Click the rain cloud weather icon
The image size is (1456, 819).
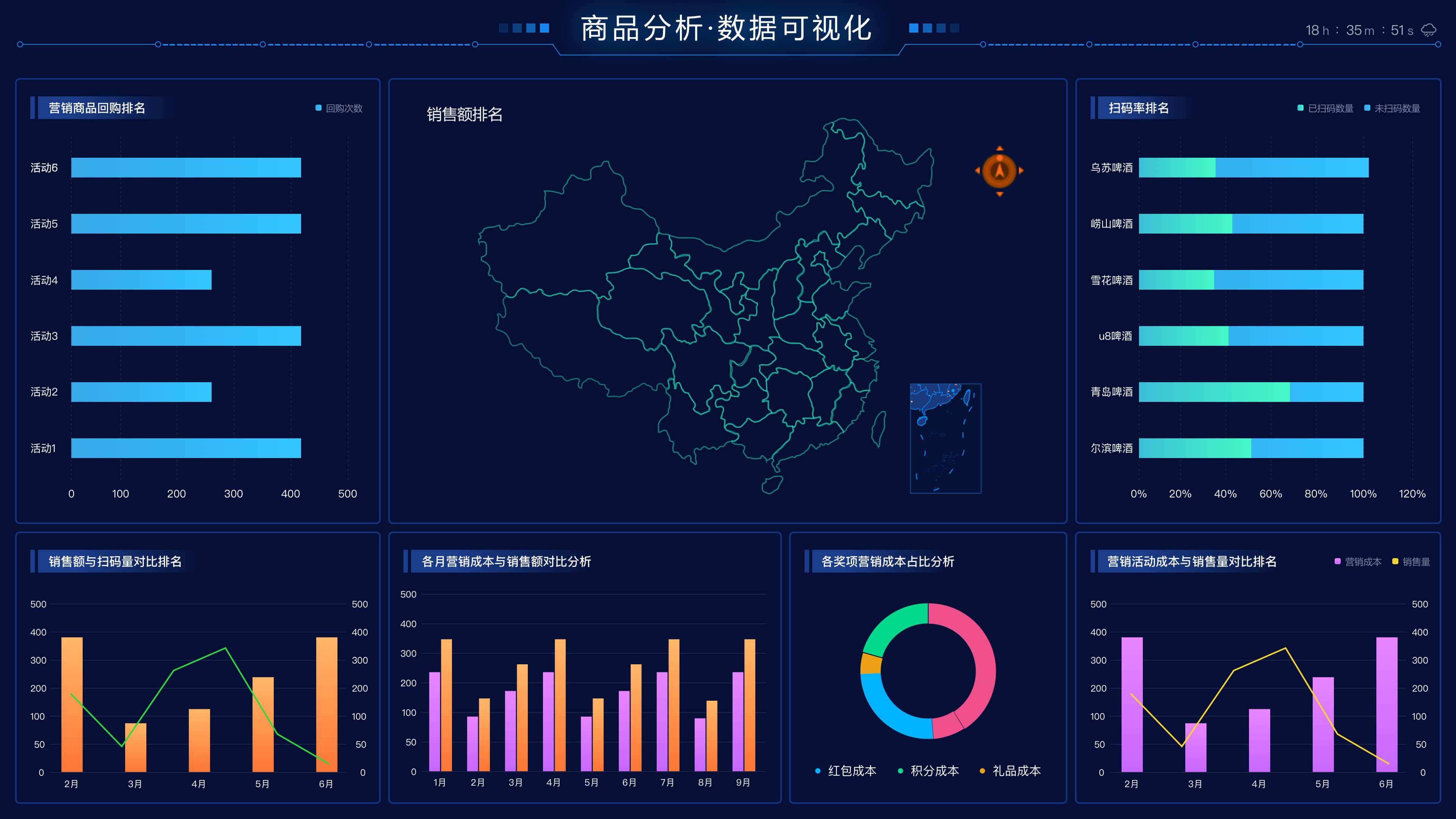(x=1428, y=30)
